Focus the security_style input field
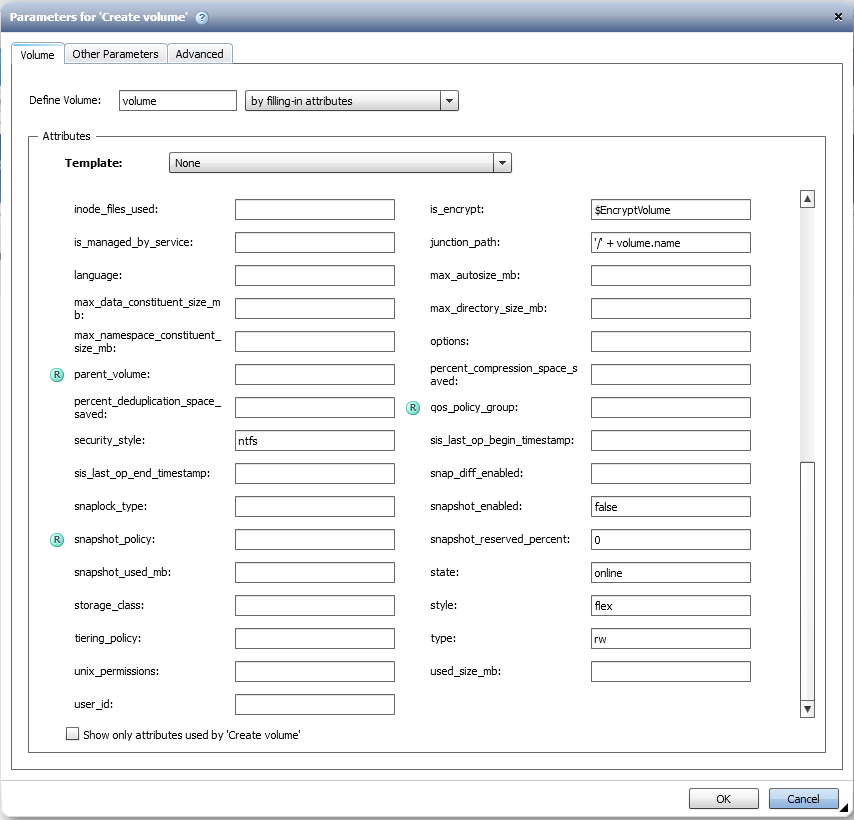The height and width of the screenshot is (820, 854). tap(314, 441)
